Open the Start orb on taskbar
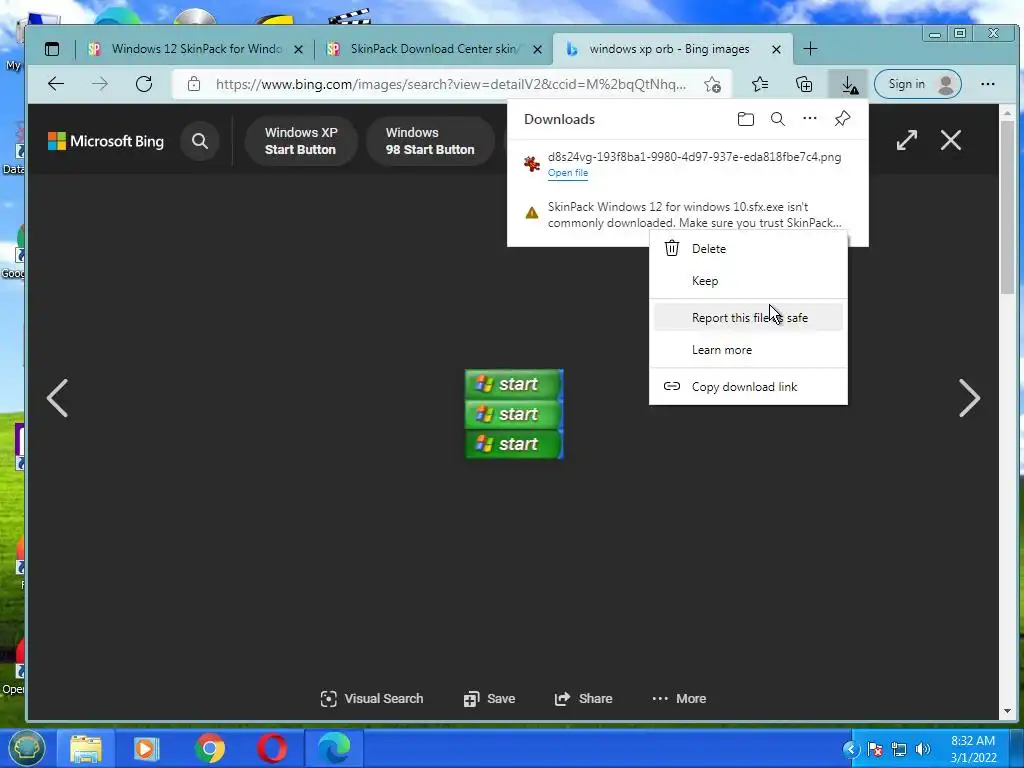The width and height of the screenshot is (1024, 768). 26,748
